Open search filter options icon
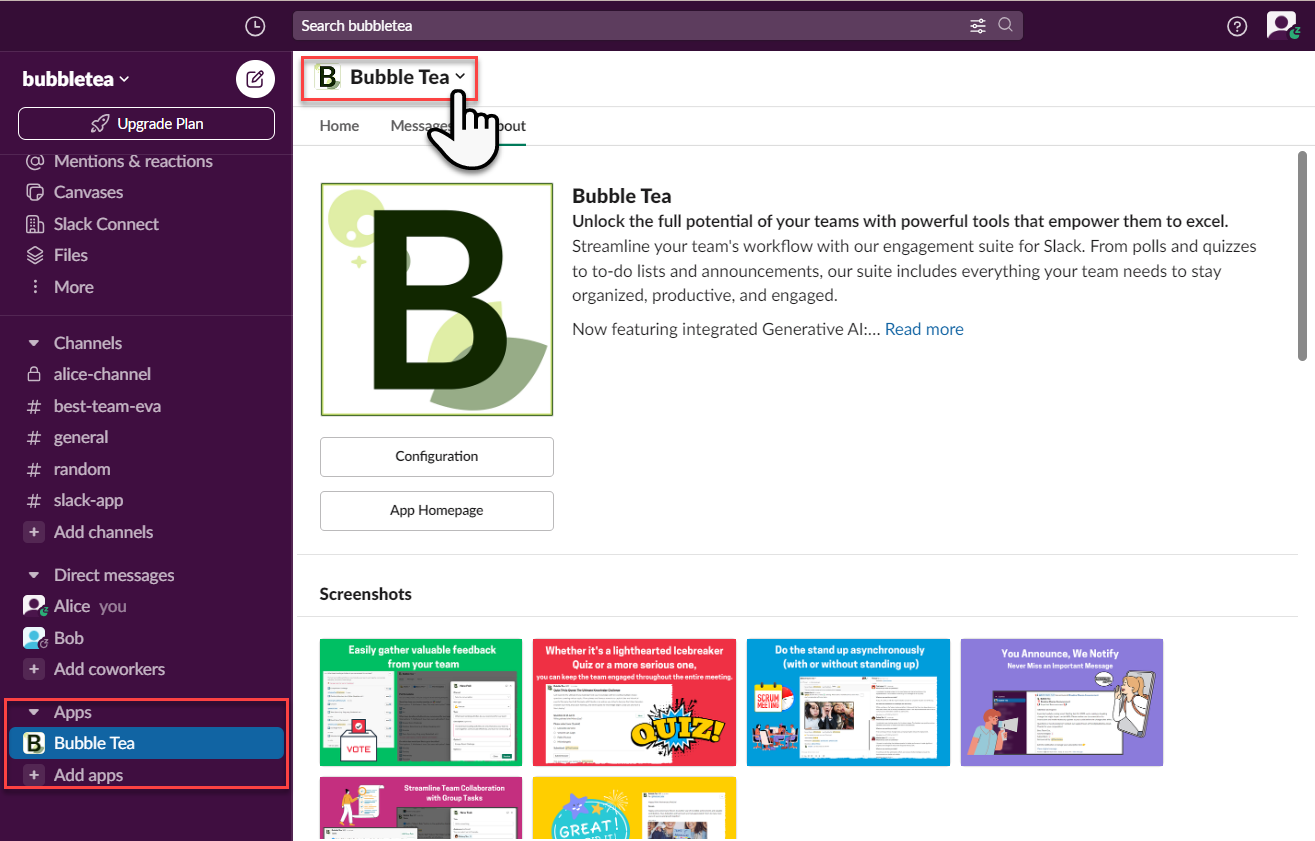The height and width of the screenshot is (841, 1315). [978, 26]
